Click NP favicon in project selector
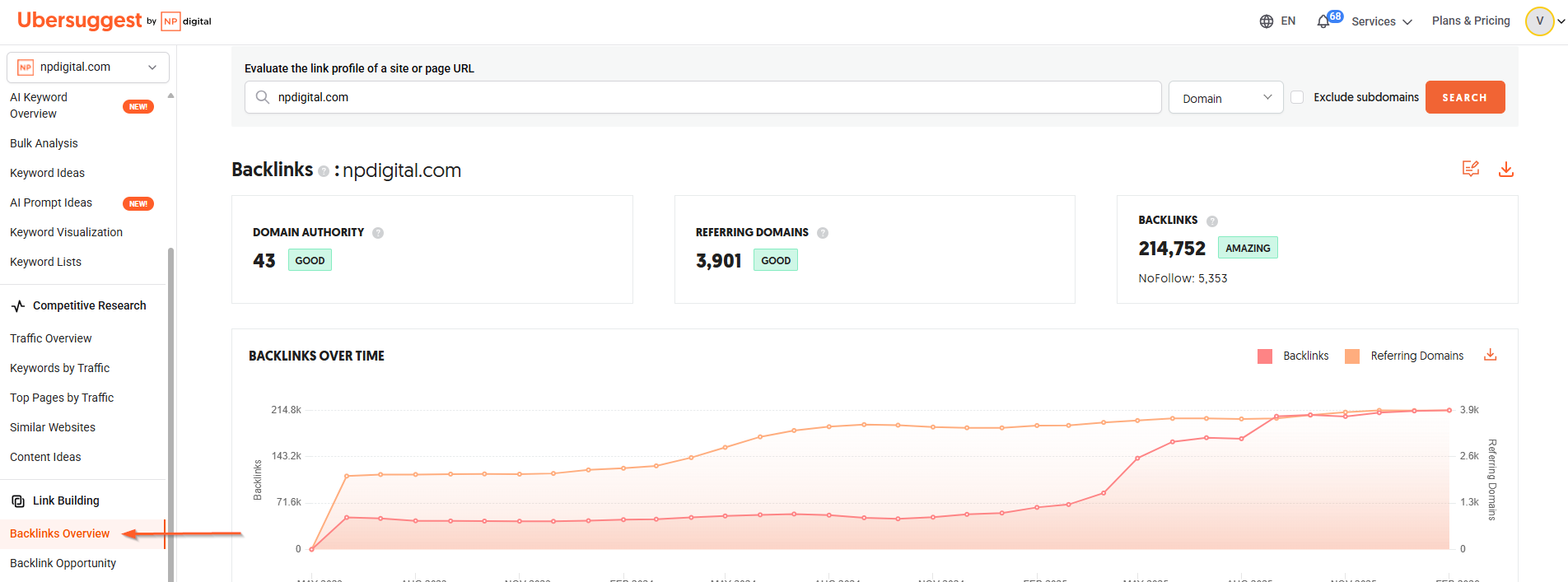The width and height of the screenshot is (1568, 582). [x=26, y=68]
